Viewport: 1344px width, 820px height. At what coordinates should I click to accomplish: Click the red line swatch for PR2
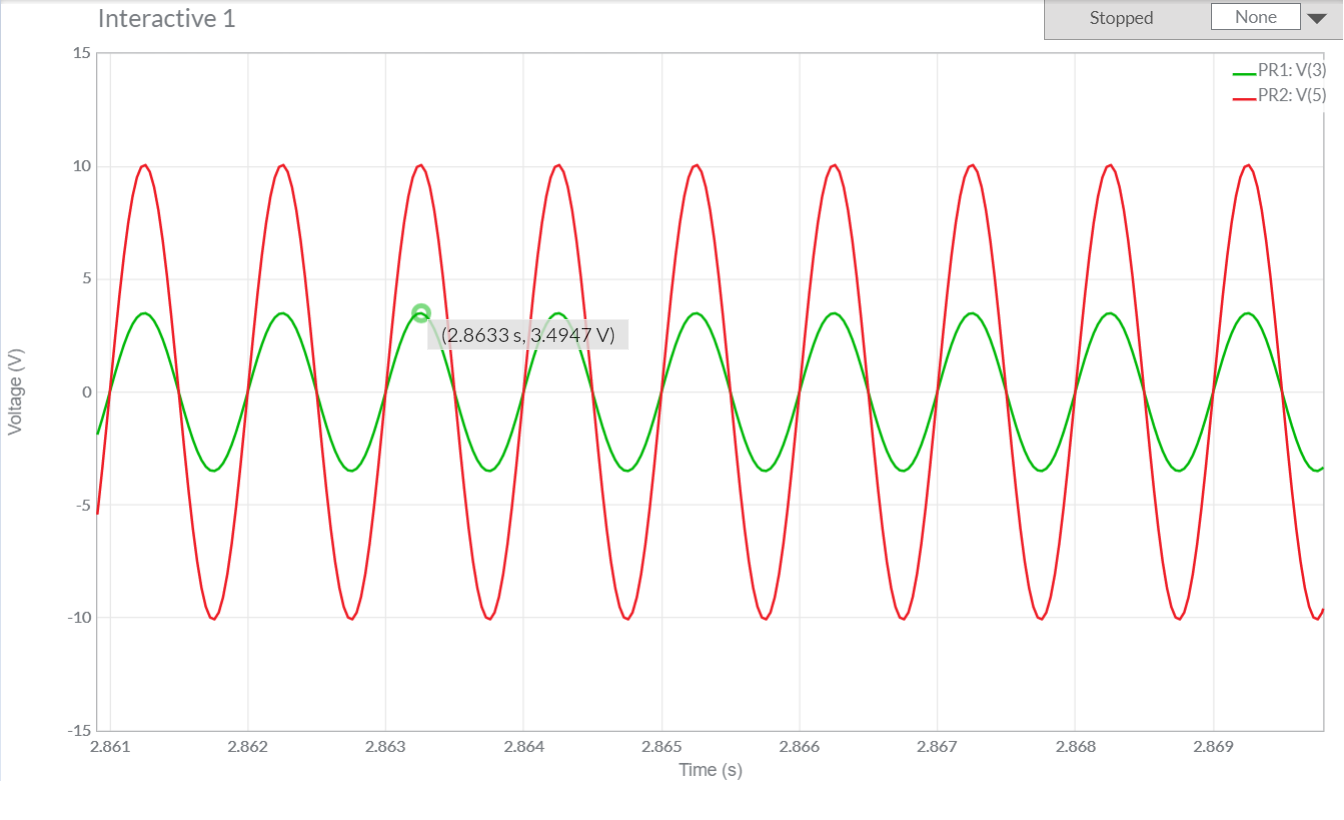coord(1244,98)
